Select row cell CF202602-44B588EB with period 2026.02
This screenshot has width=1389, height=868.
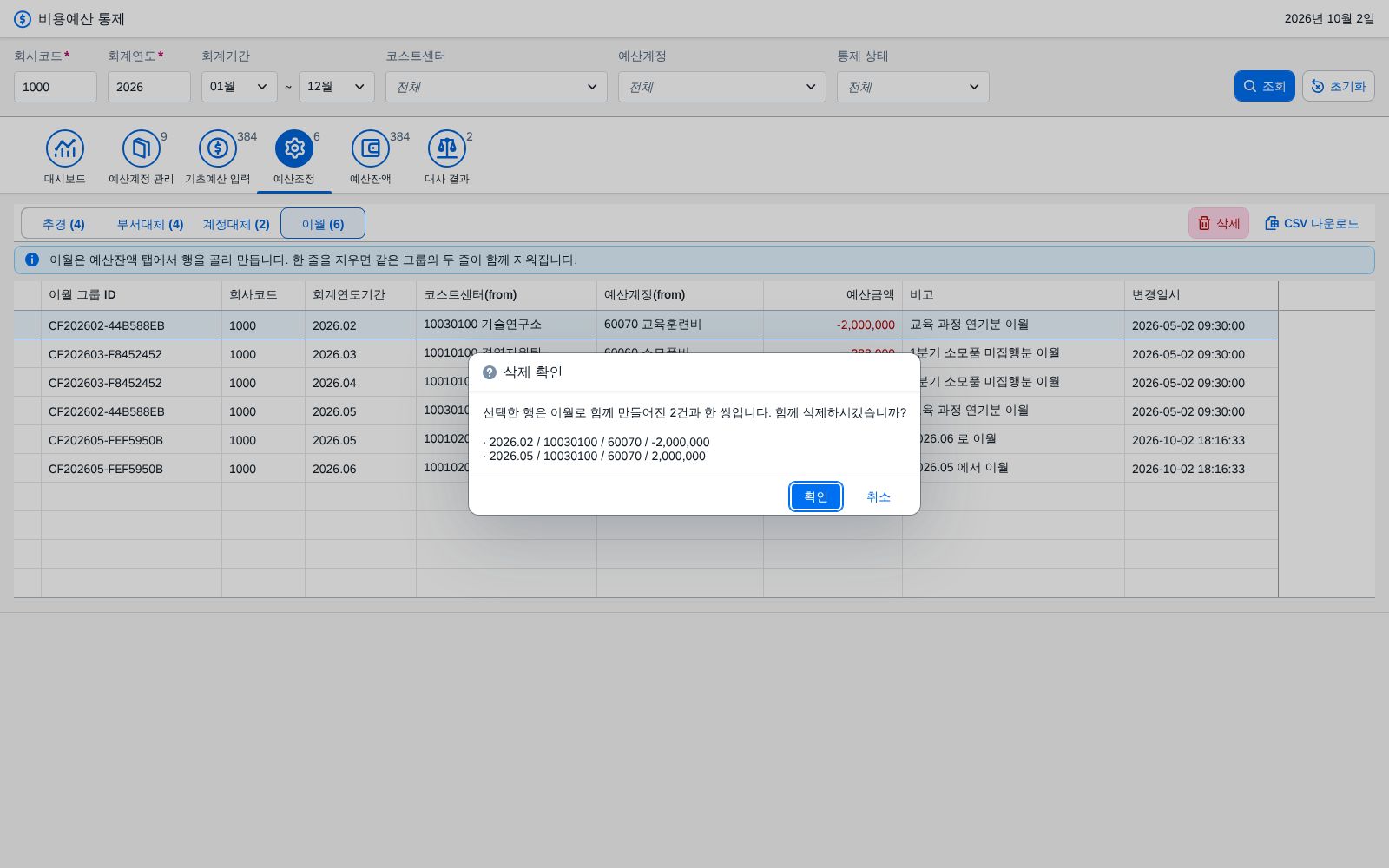pyautogui.click(x=132, y=325)
